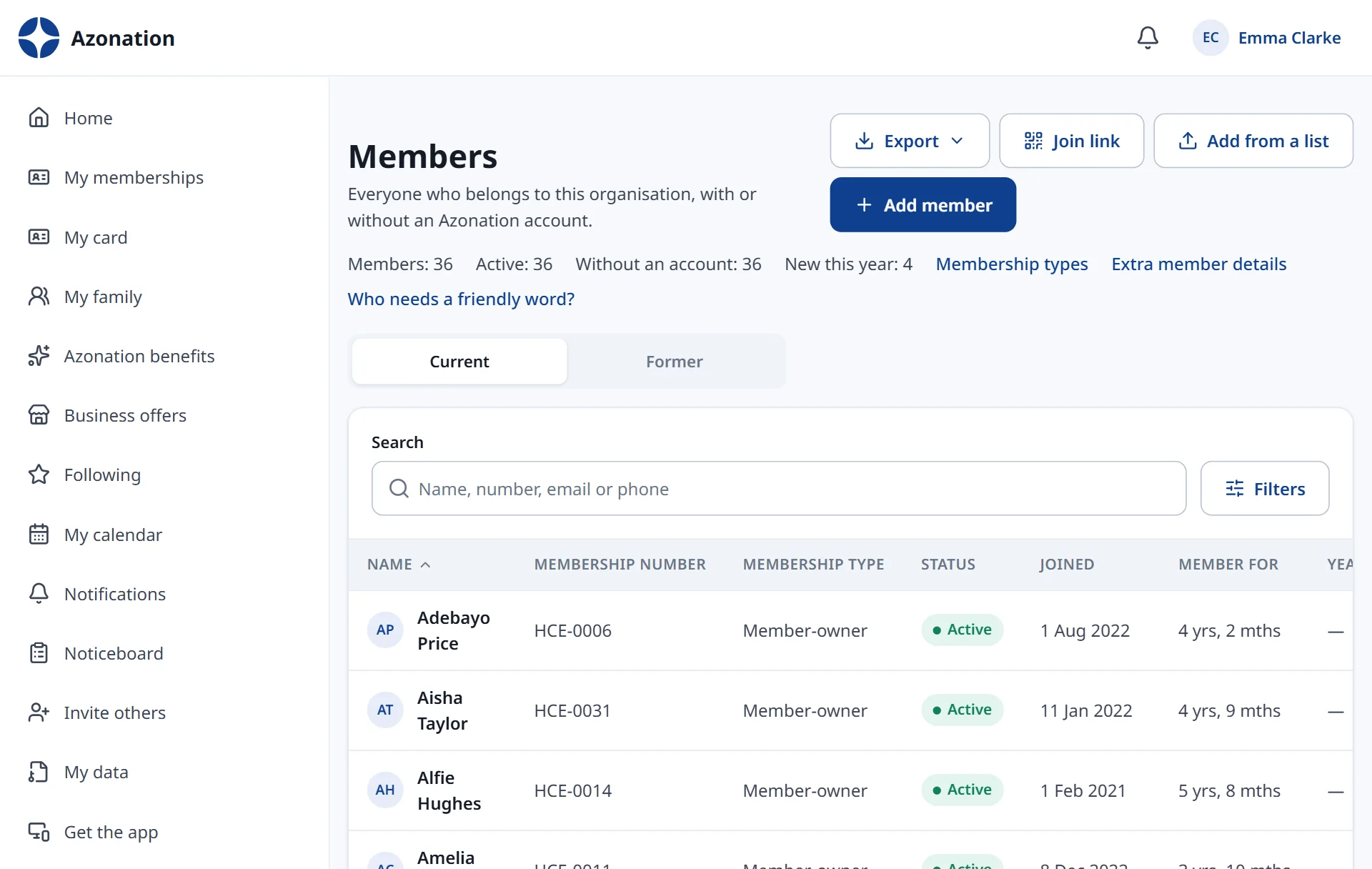
Task: Open the Filters panel
Action: coord(1265,489)
